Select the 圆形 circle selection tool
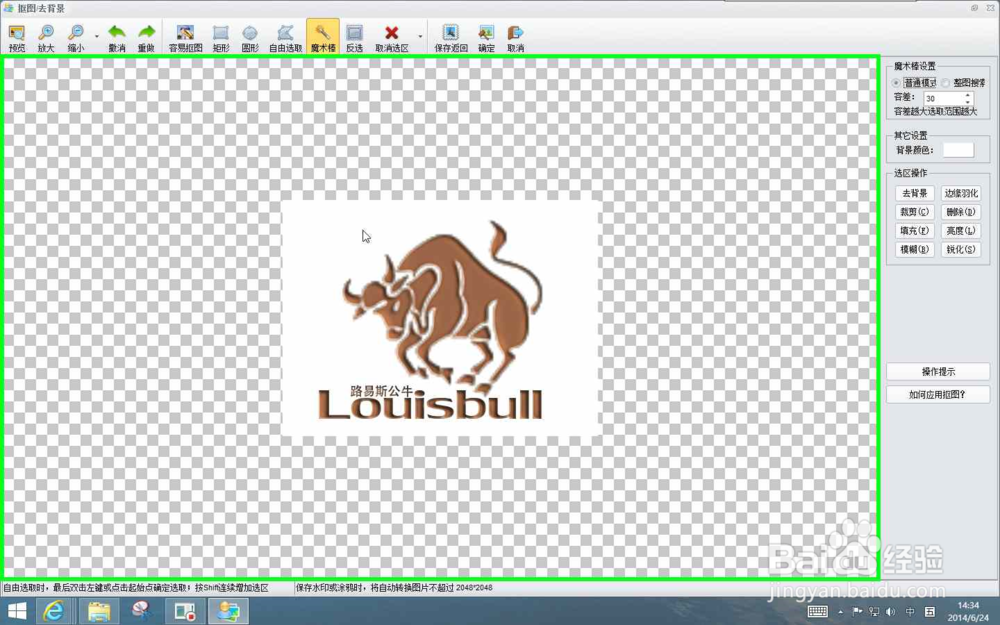 (x=250, y=38)
